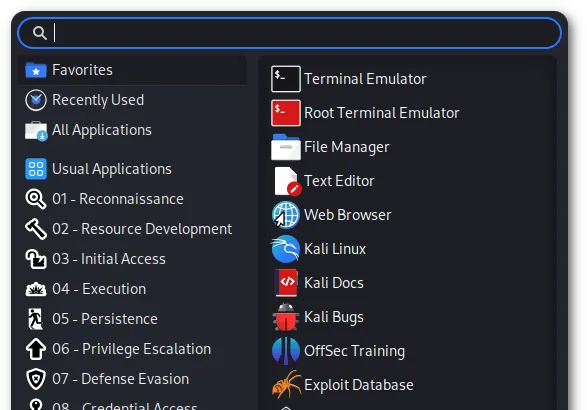Click the Web Browser globe icon
This screenshot has width=587, height=410.
[x=286, y=215]
